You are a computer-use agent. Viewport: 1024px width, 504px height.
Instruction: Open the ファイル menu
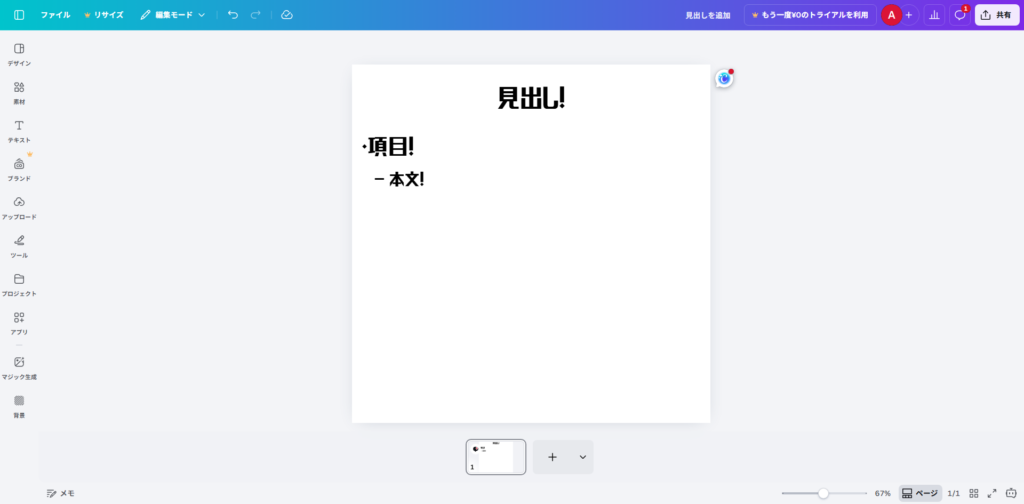(55, 15)
